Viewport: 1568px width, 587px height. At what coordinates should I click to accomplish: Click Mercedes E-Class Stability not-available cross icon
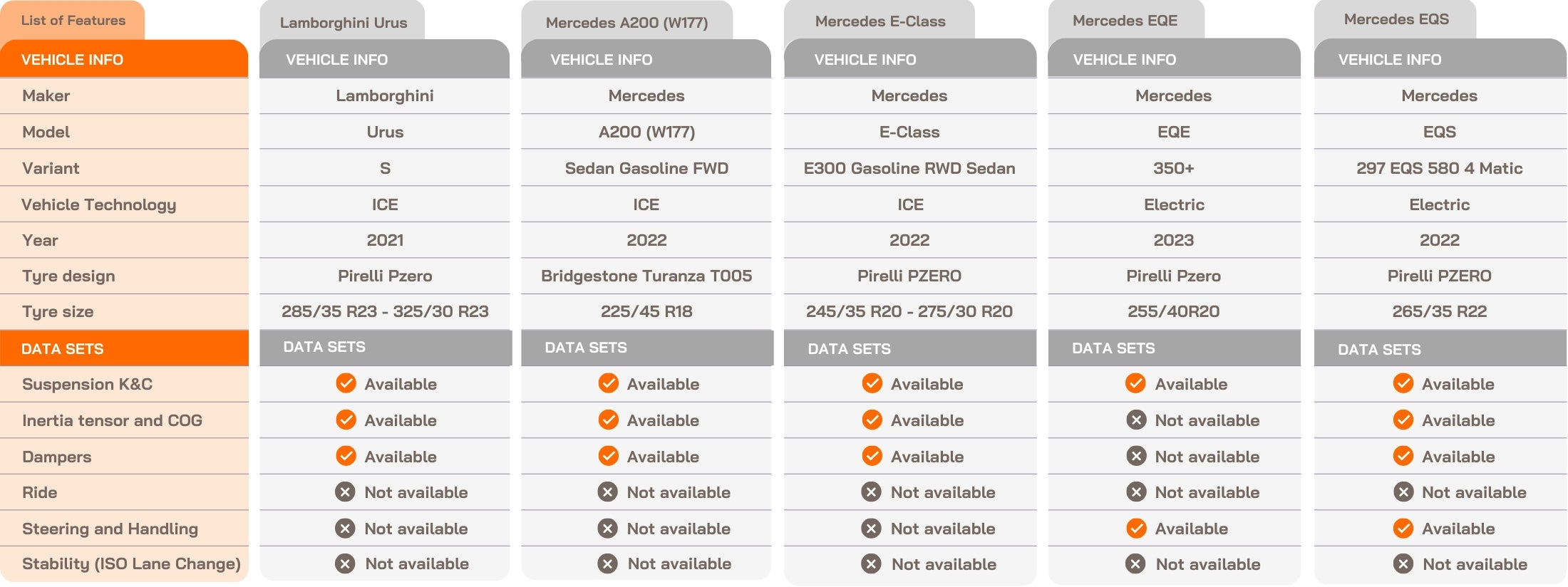(x=871, y=564)
